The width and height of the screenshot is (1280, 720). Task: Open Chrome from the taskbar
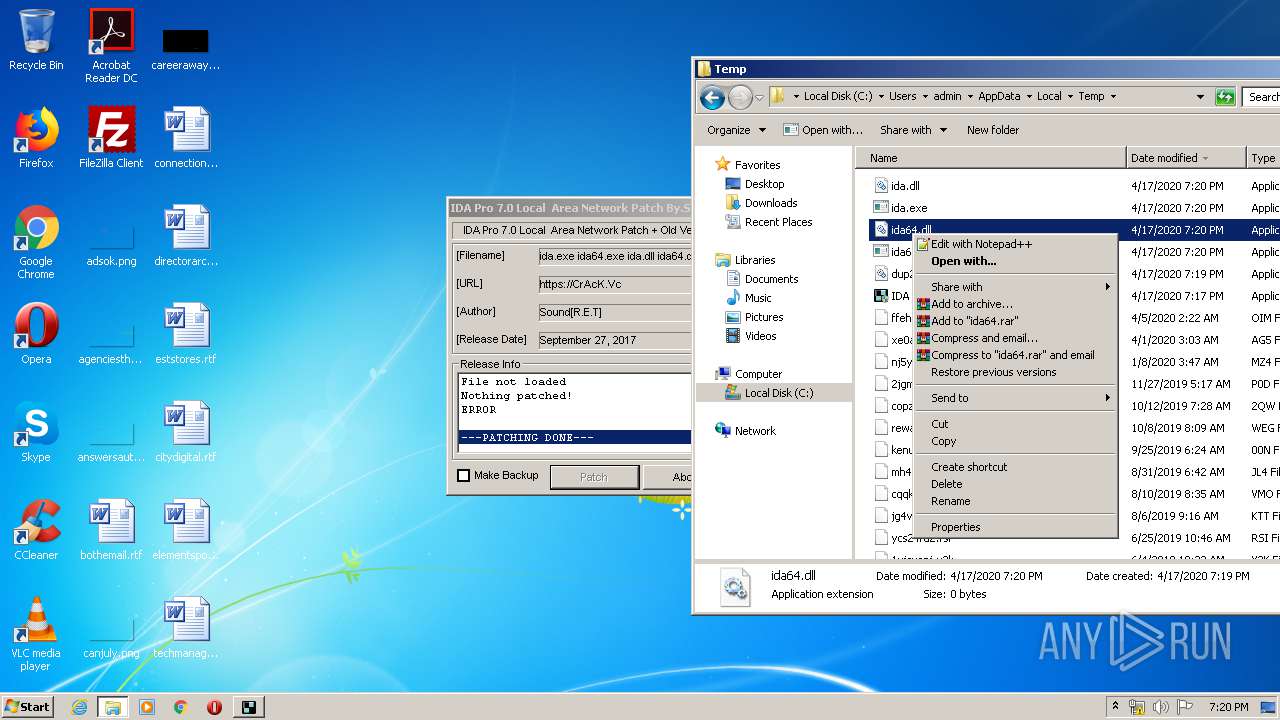(180, 707)
